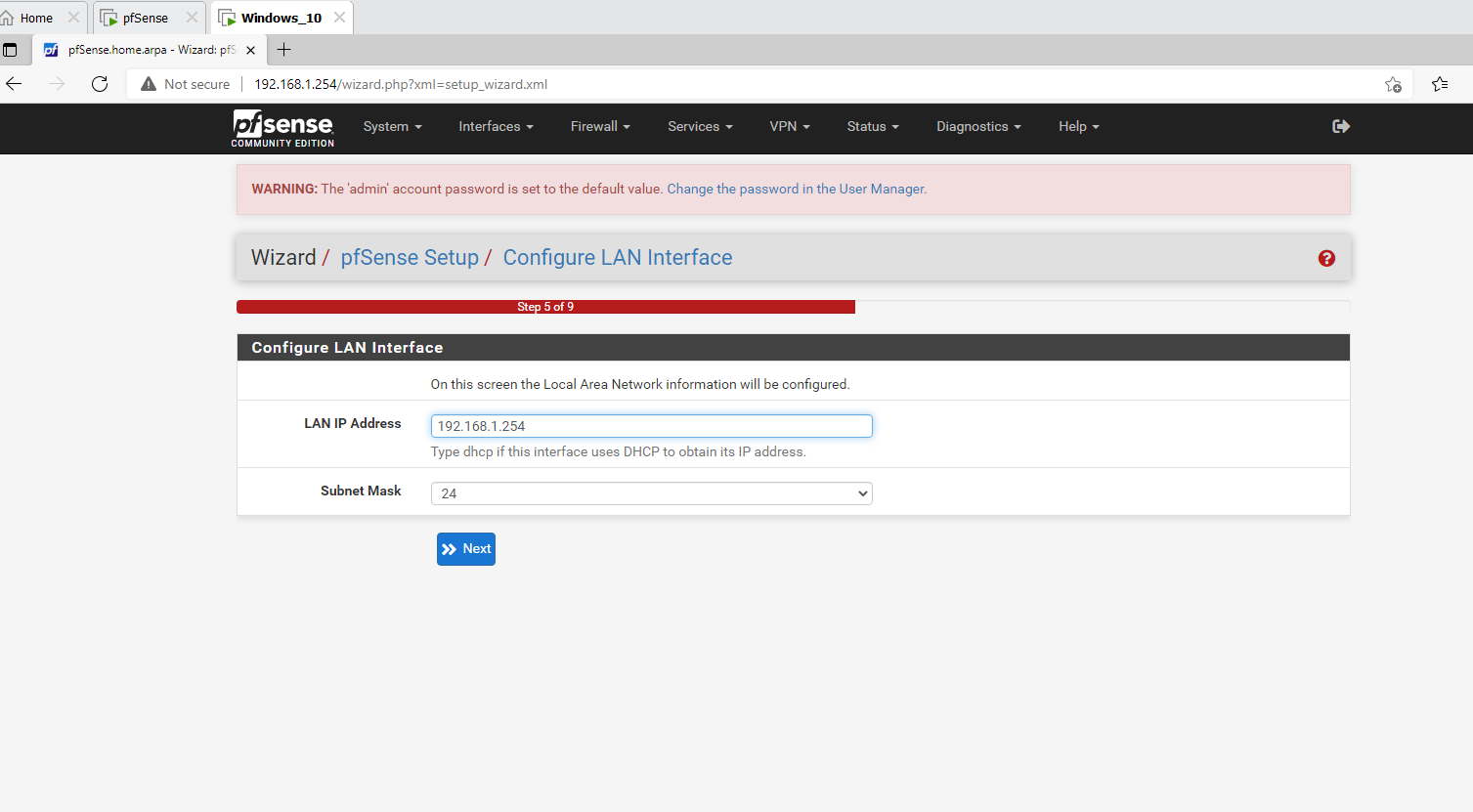The image size is (1473, 812).
Task: Open the Status dropdown menu
Action: pyautogui.click(x=873, y=126)
